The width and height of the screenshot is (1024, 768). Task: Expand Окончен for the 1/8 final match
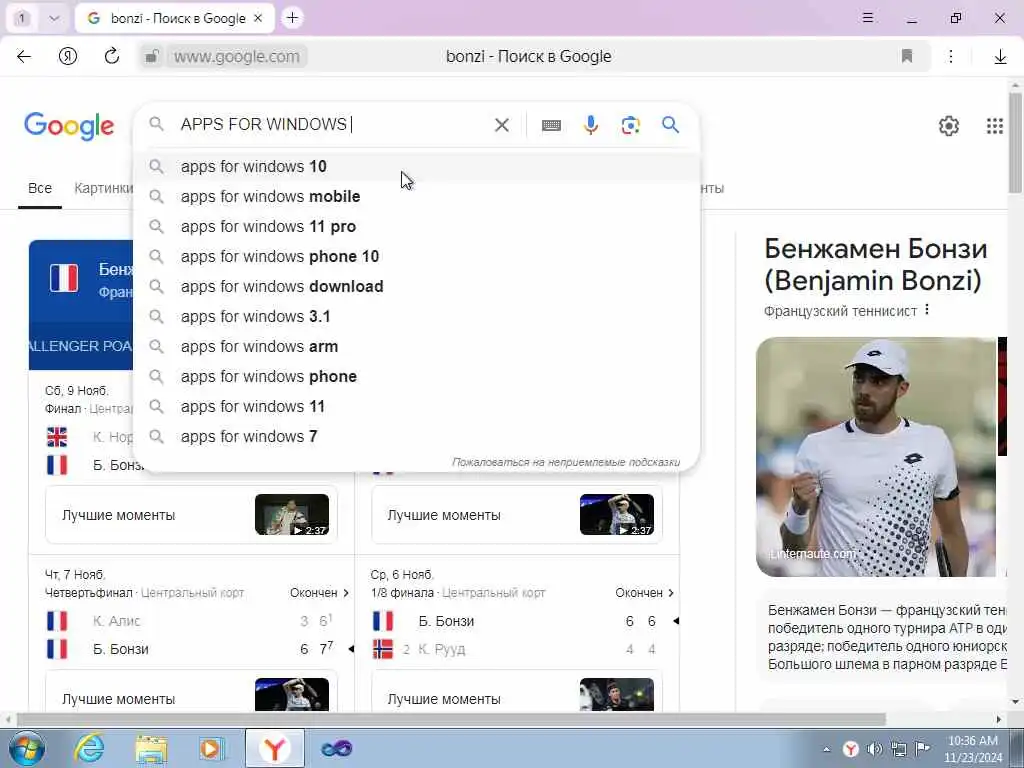pyautogui.click(x=645, y=593)
